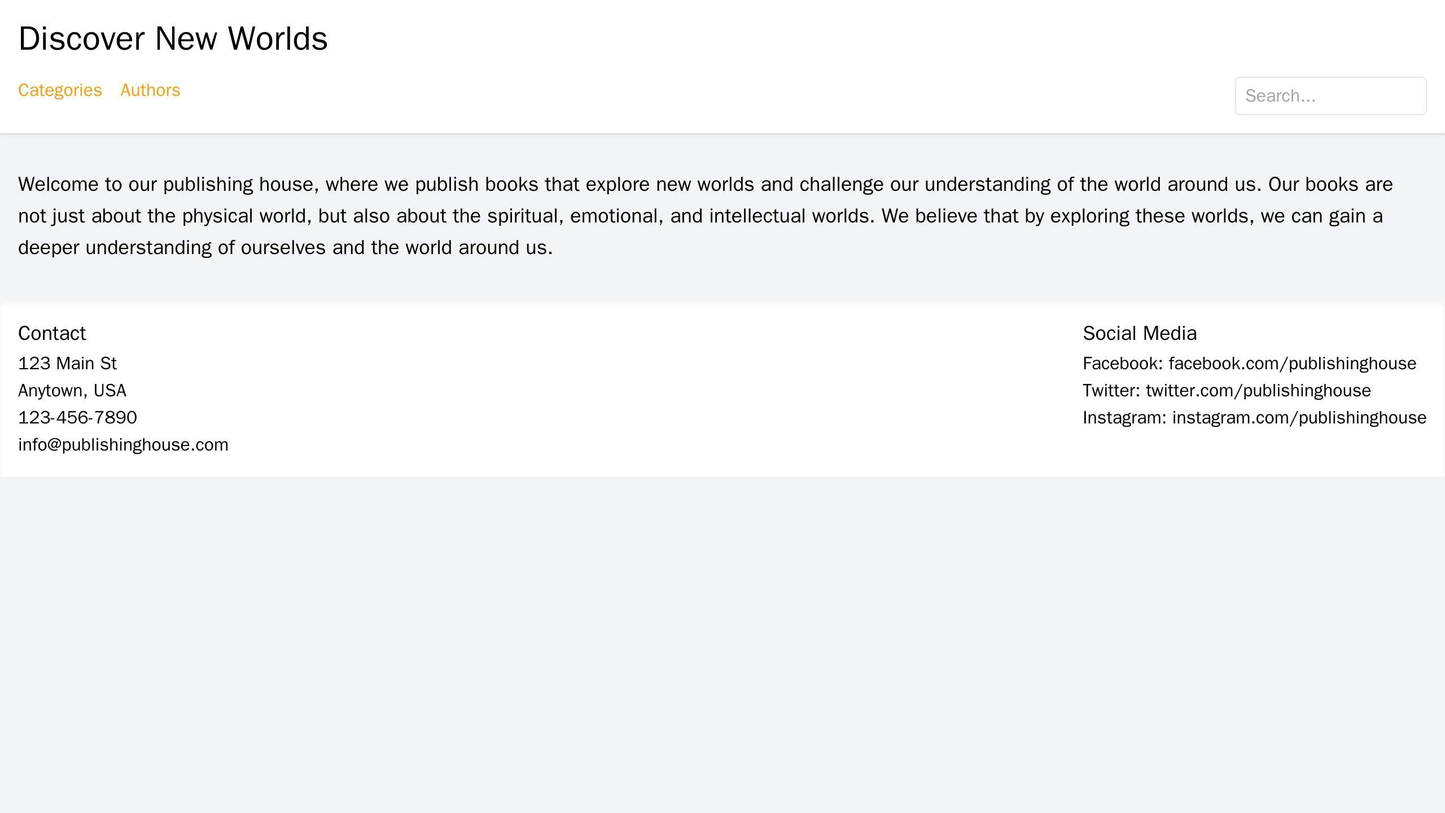Visit the instagram.com/publishinghouse link
Image resolution: width=1445 pixels, height=813 pixels.
1299,417
